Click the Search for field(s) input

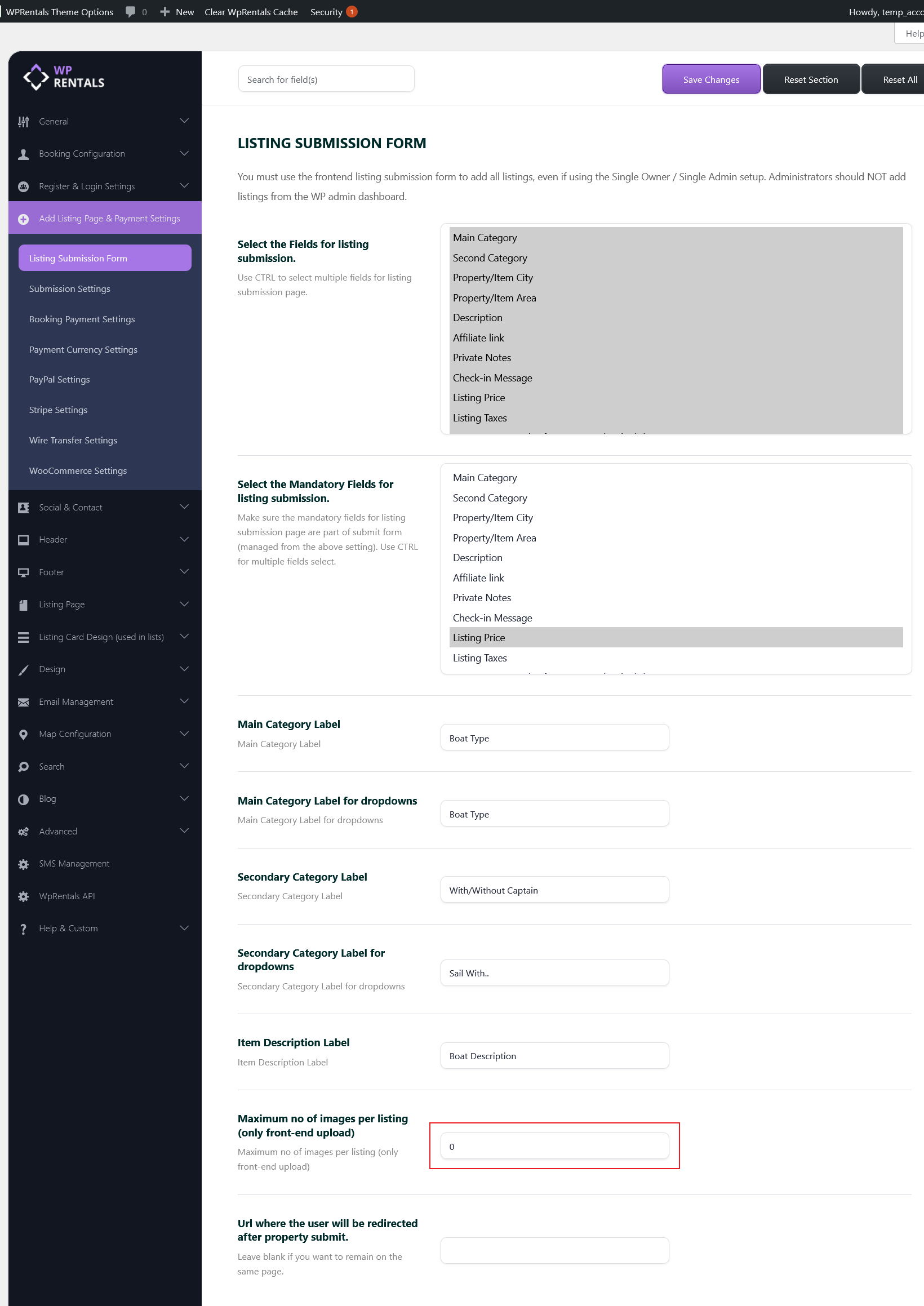[326, 79]
